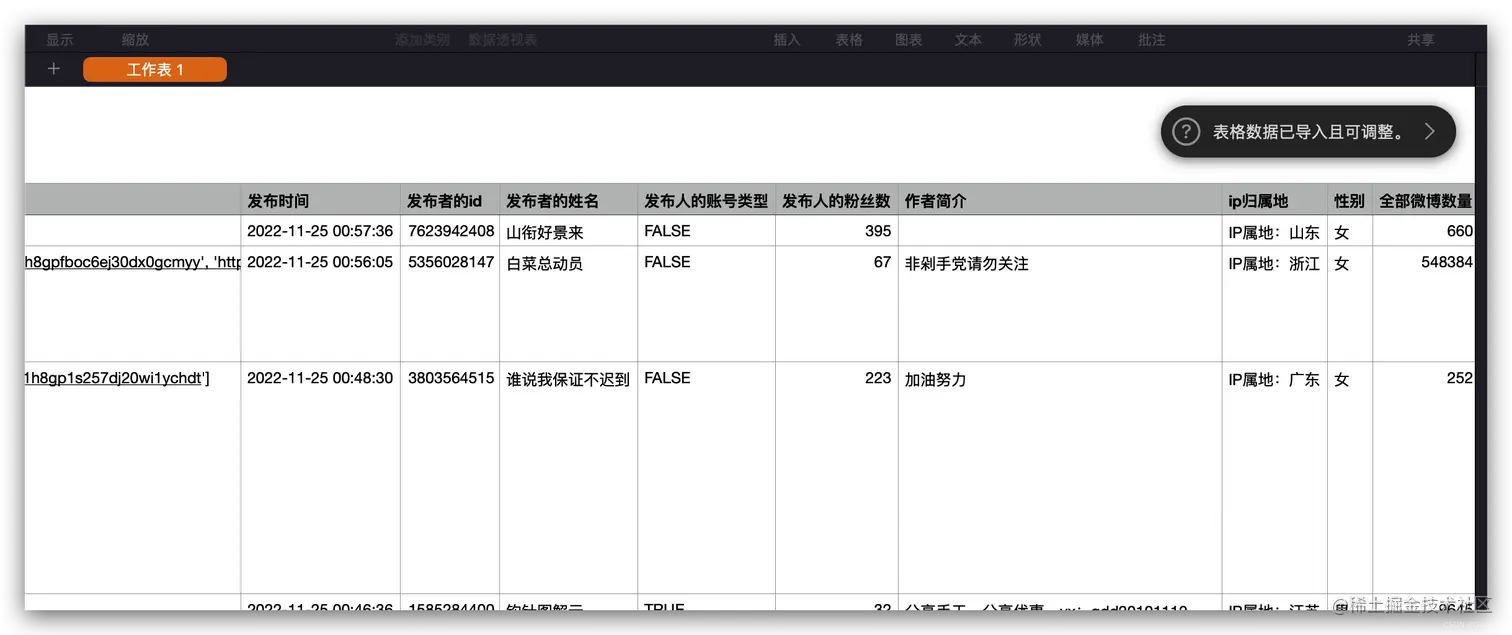The width and height of the screenshot is (1512, 635).
Task: Click the id cell 5356028147
Action: point(450,304)
